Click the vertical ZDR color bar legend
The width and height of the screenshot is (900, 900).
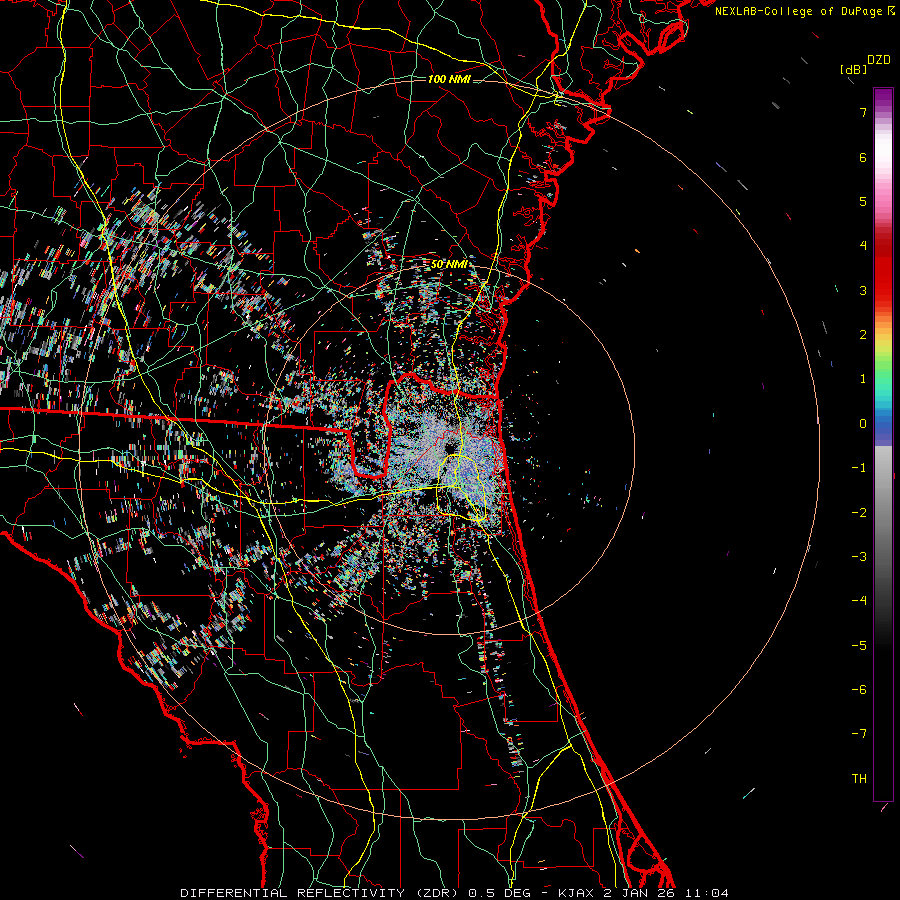(x=883, y=444)
